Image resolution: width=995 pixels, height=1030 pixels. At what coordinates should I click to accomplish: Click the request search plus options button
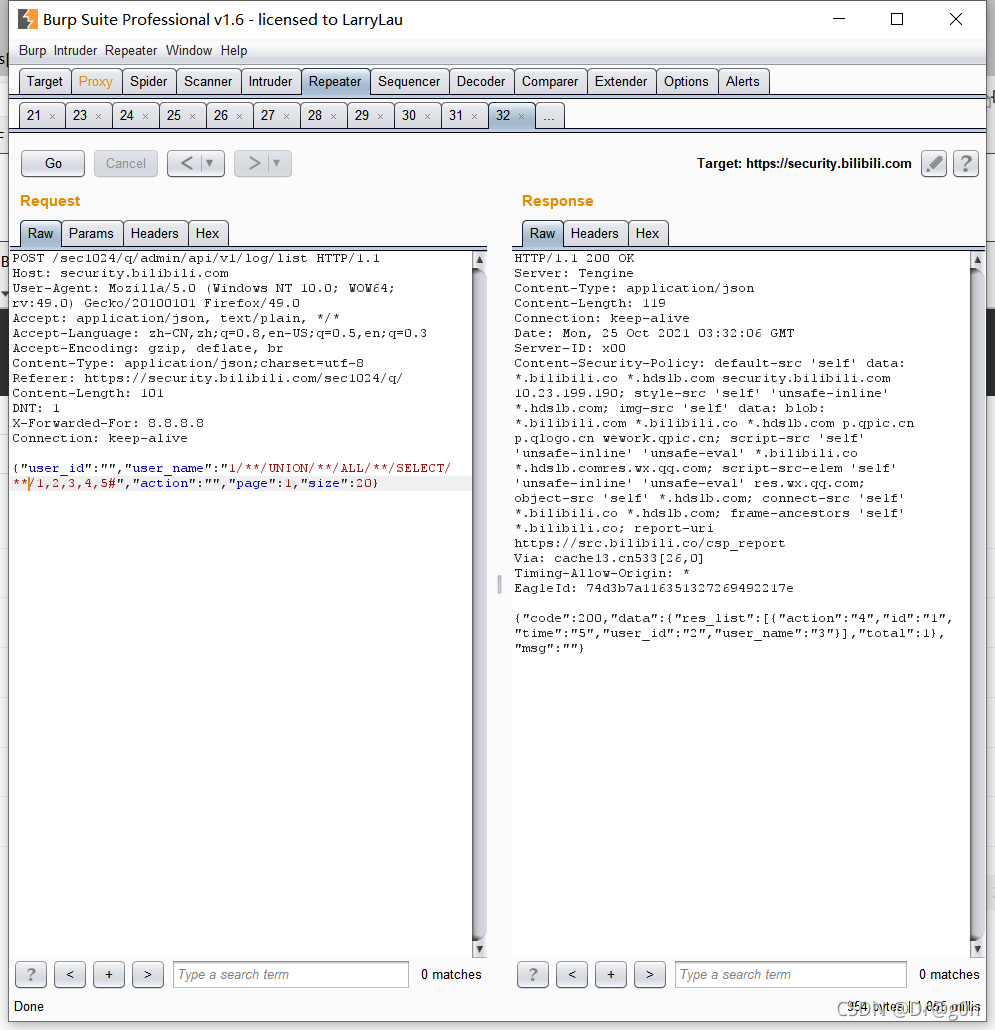109,974
